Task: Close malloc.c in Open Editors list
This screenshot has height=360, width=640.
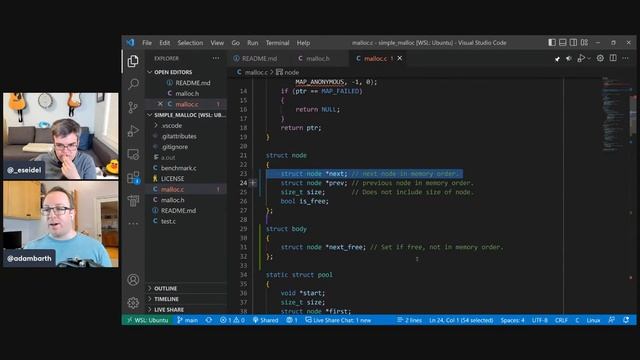Action: click(x=160, y=104)
